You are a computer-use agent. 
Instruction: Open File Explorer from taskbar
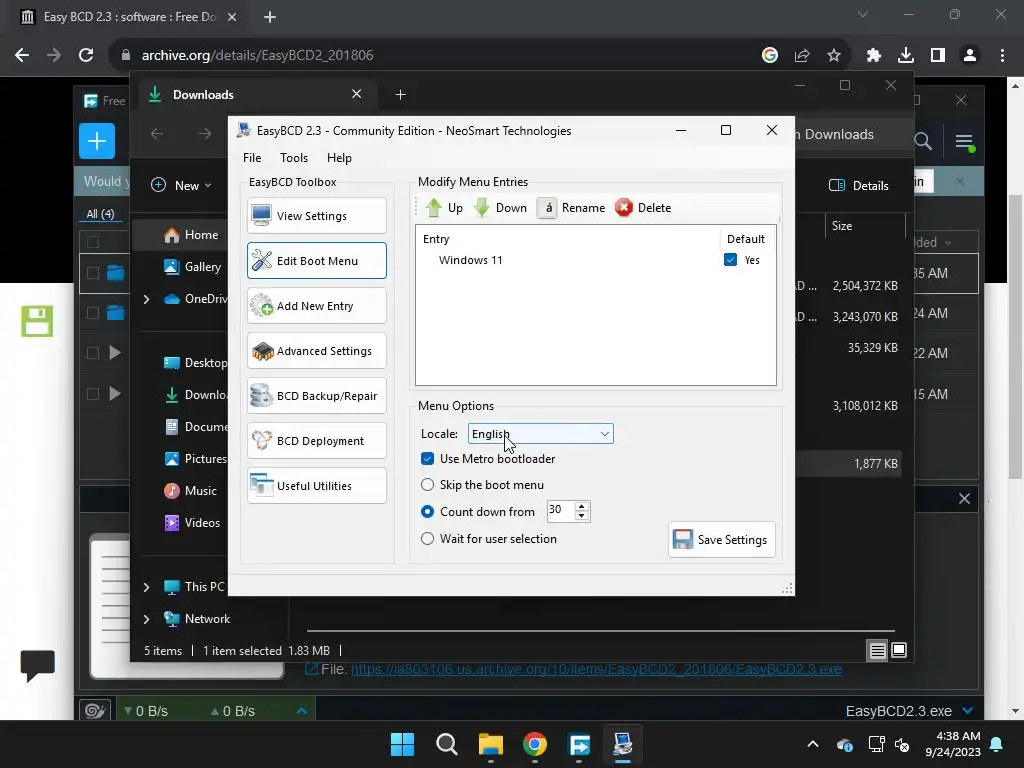click(490, 744)
